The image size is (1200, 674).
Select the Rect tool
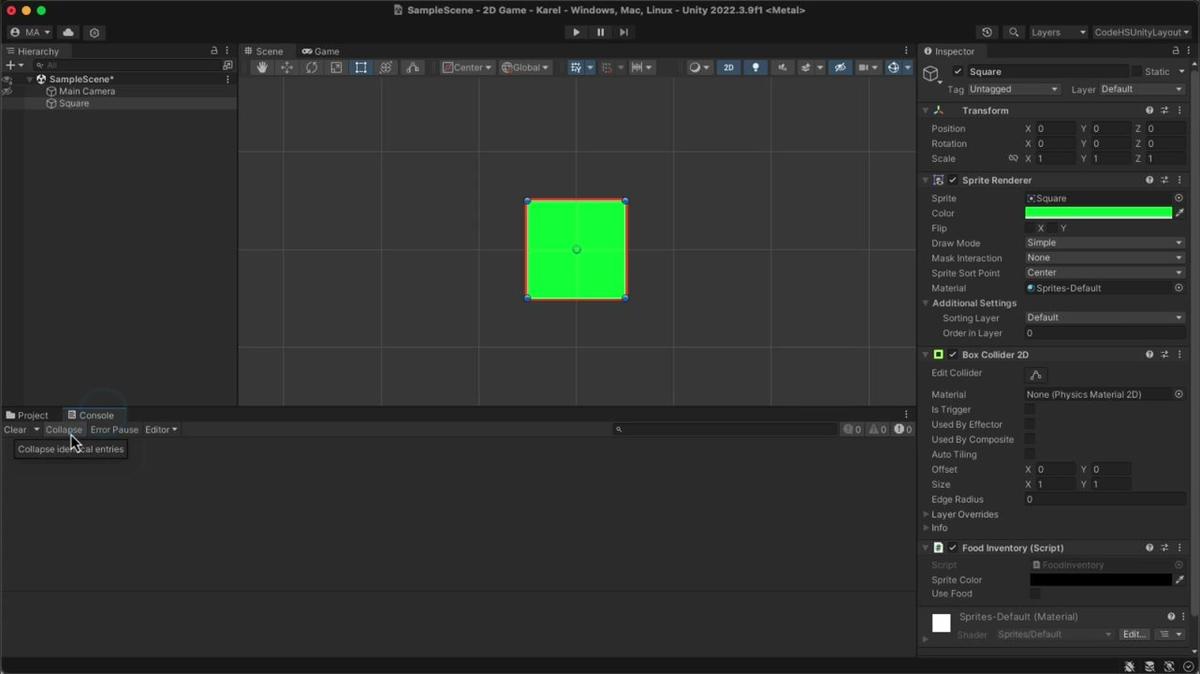[361, 67]
